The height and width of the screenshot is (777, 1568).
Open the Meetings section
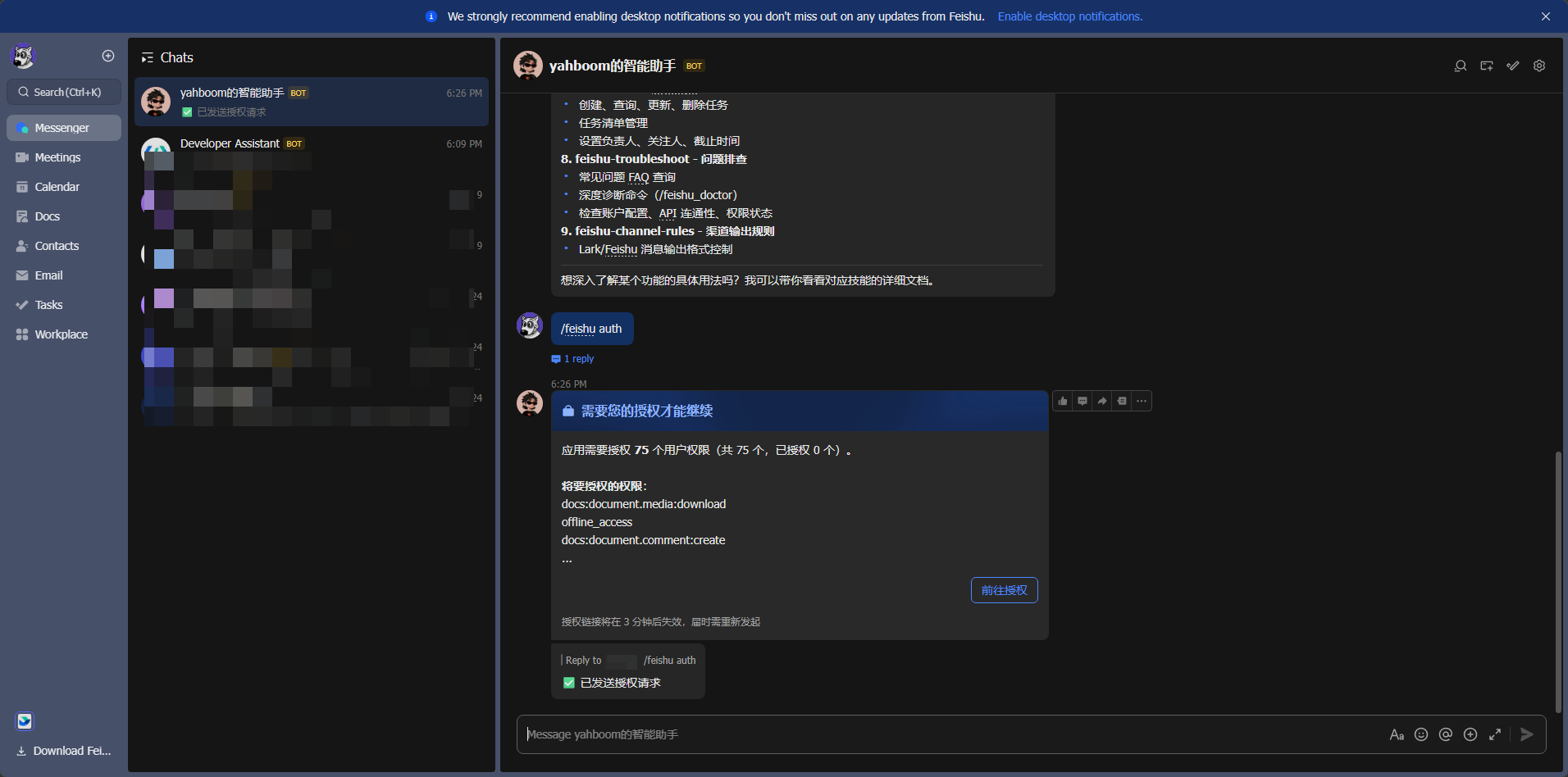64,157
